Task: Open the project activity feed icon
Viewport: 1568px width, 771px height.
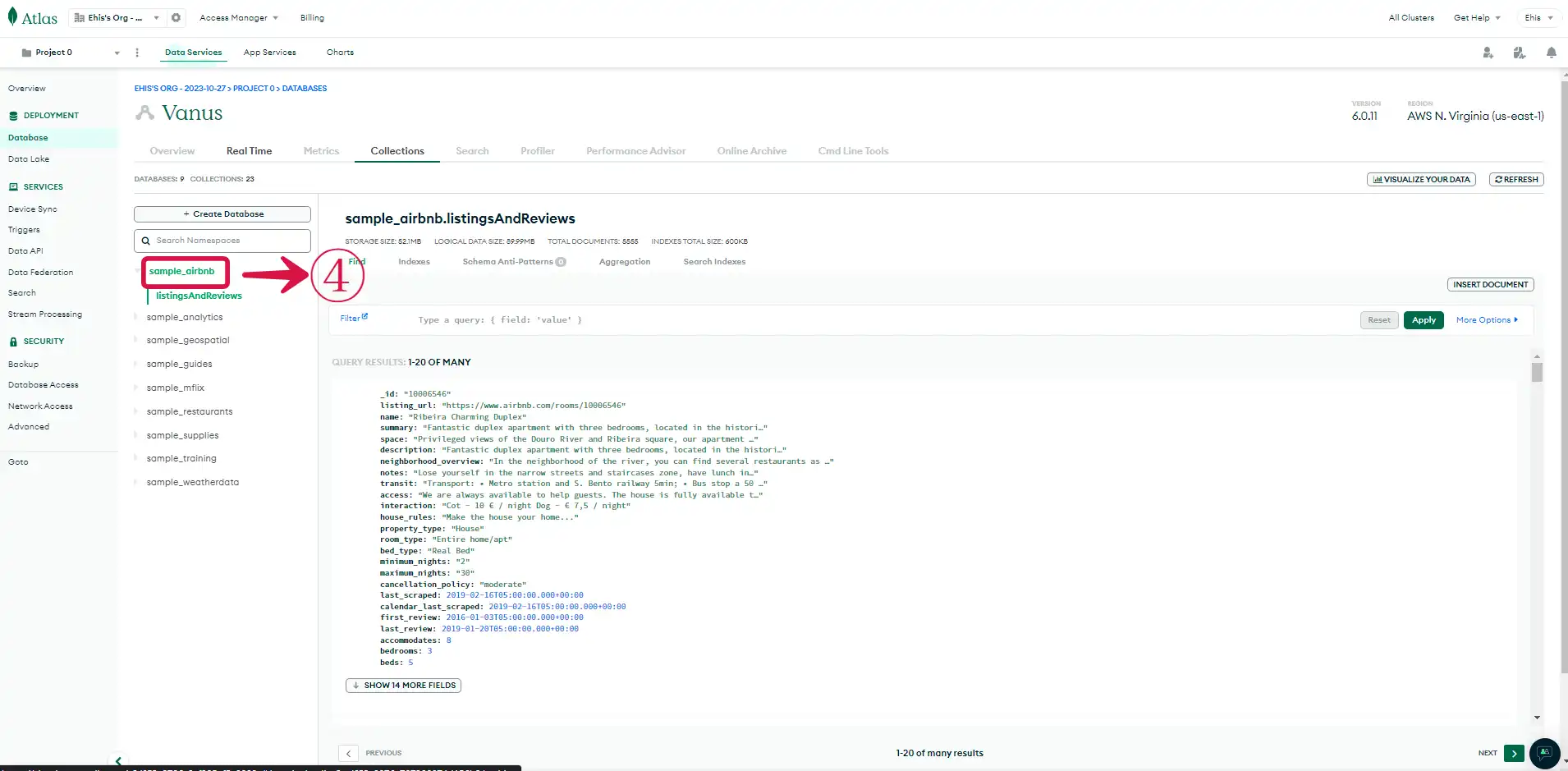Action: click(1520, 53)
